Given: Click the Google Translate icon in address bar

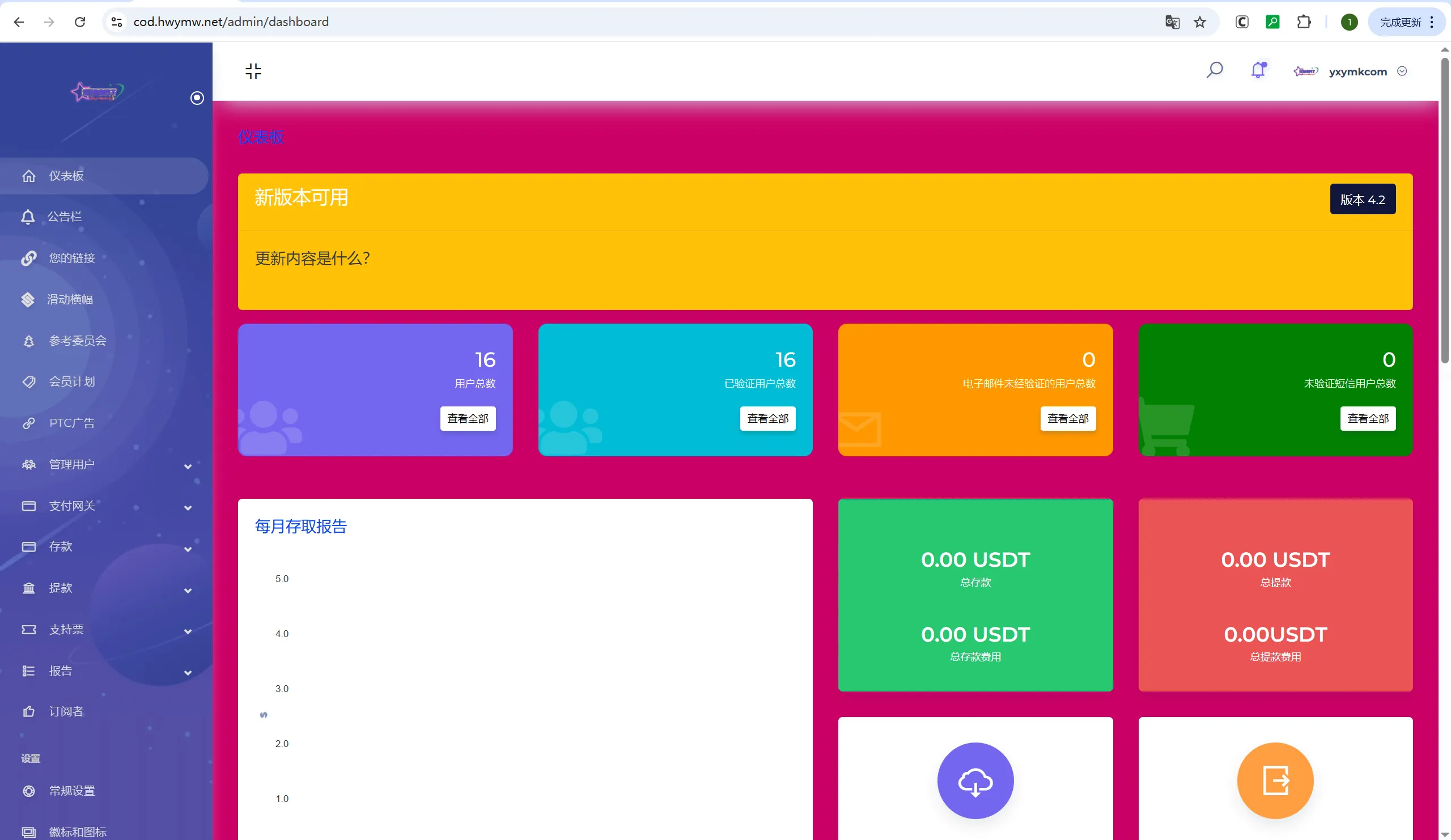Looking at the screenshot, I should pos(1172,22).
